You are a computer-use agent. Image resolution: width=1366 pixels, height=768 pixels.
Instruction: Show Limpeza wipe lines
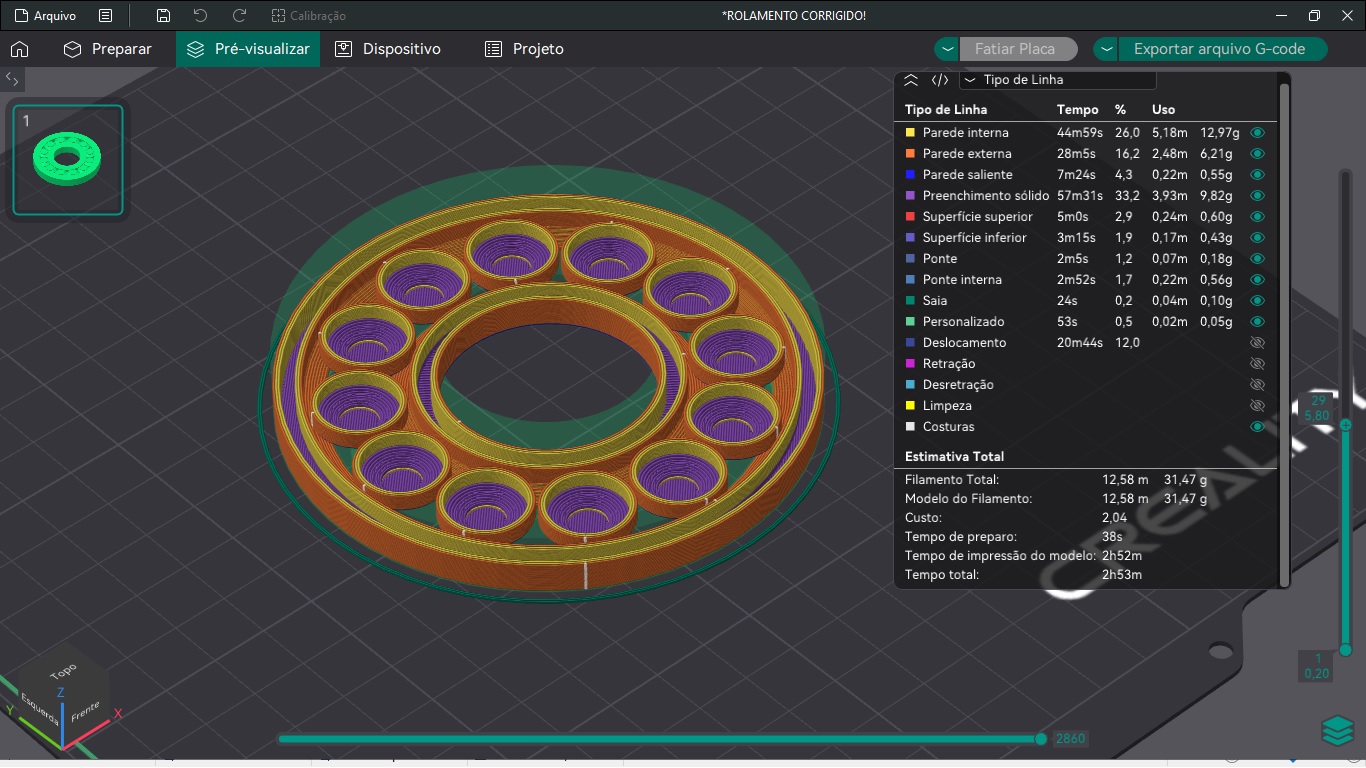point(1258,406)
